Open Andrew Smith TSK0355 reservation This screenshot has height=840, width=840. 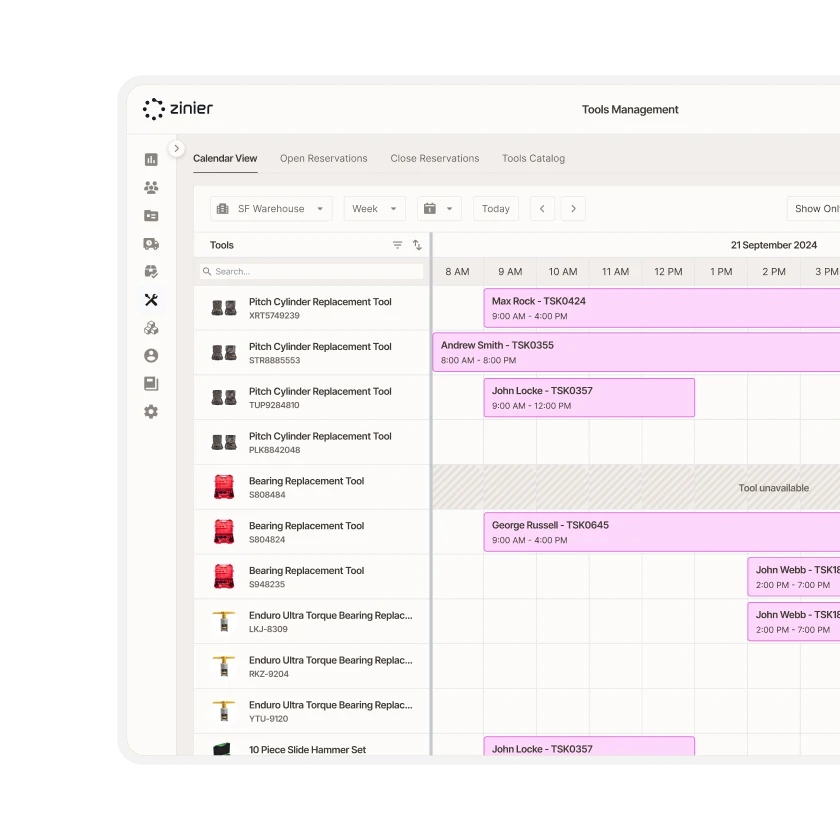(636, 352)
